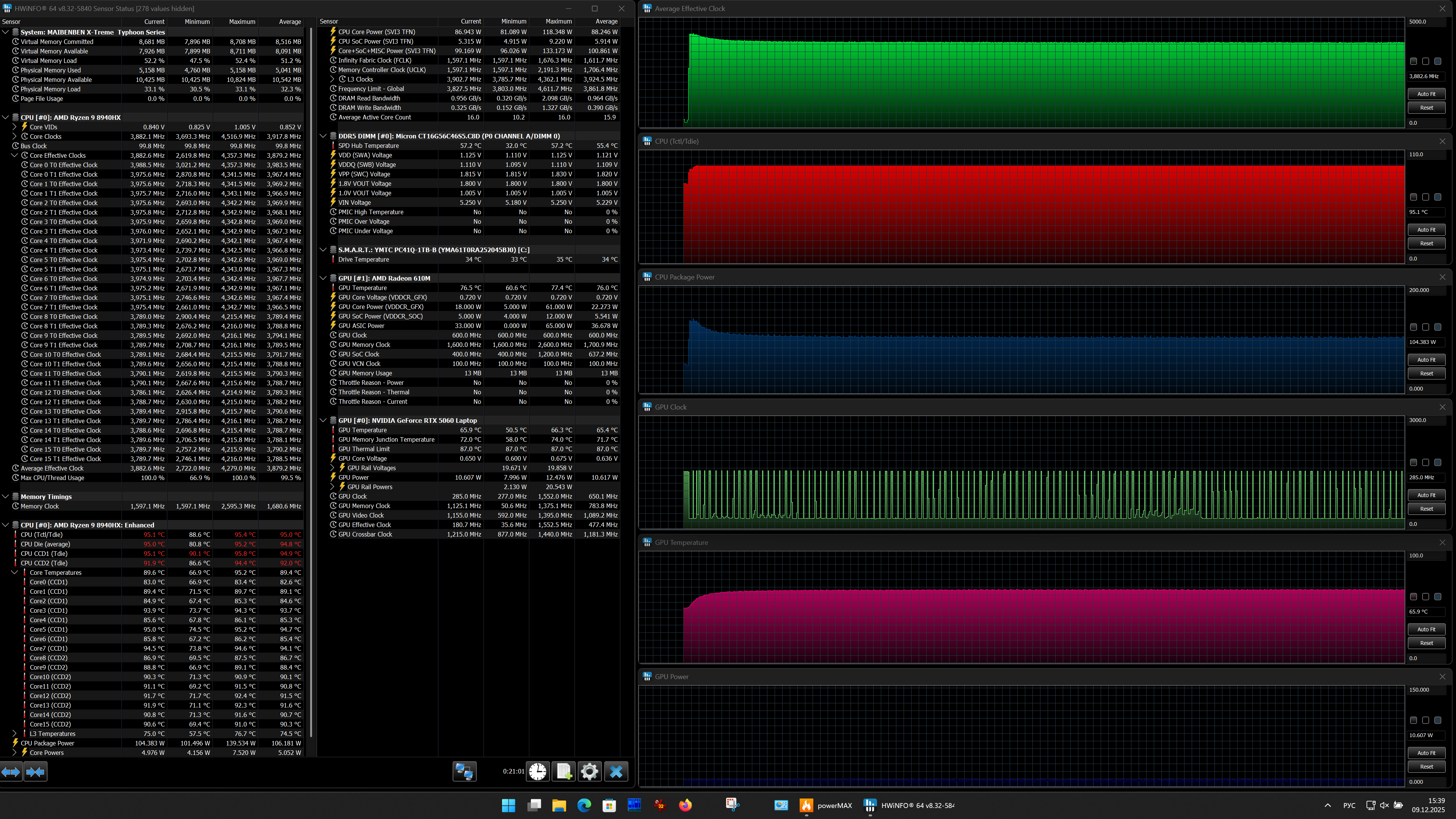This screenshot has width=1456, height=819.
Task: Open sensor settings via gear icon
Action: tap(589, 772)
